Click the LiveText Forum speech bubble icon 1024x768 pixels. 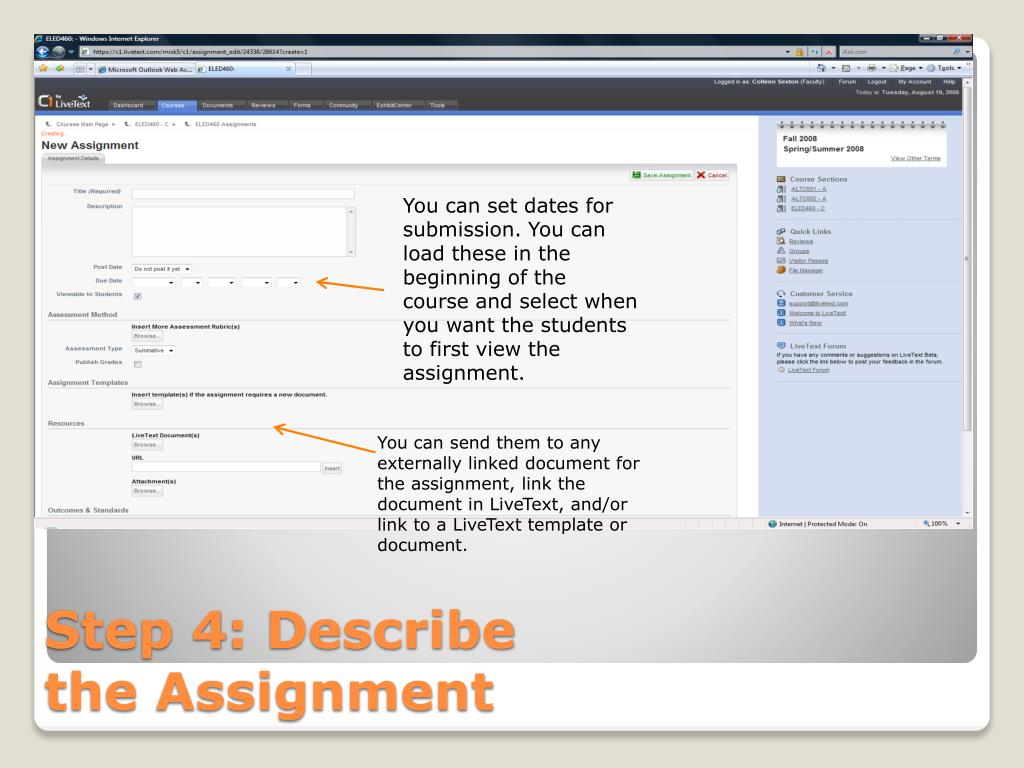[781, 345]
